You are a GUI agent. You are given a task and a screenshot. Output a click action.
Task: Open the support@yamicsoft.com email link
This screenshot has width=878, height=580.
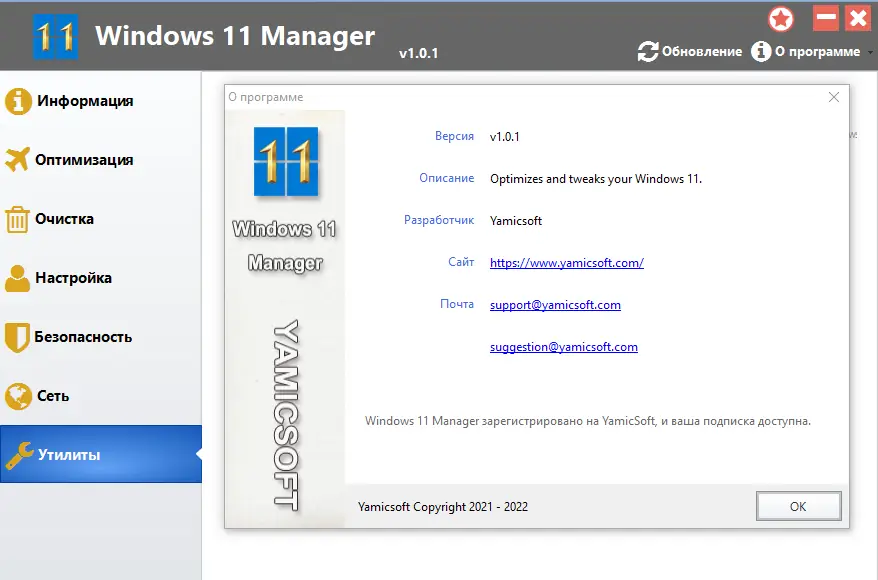[x=553, y=304]
